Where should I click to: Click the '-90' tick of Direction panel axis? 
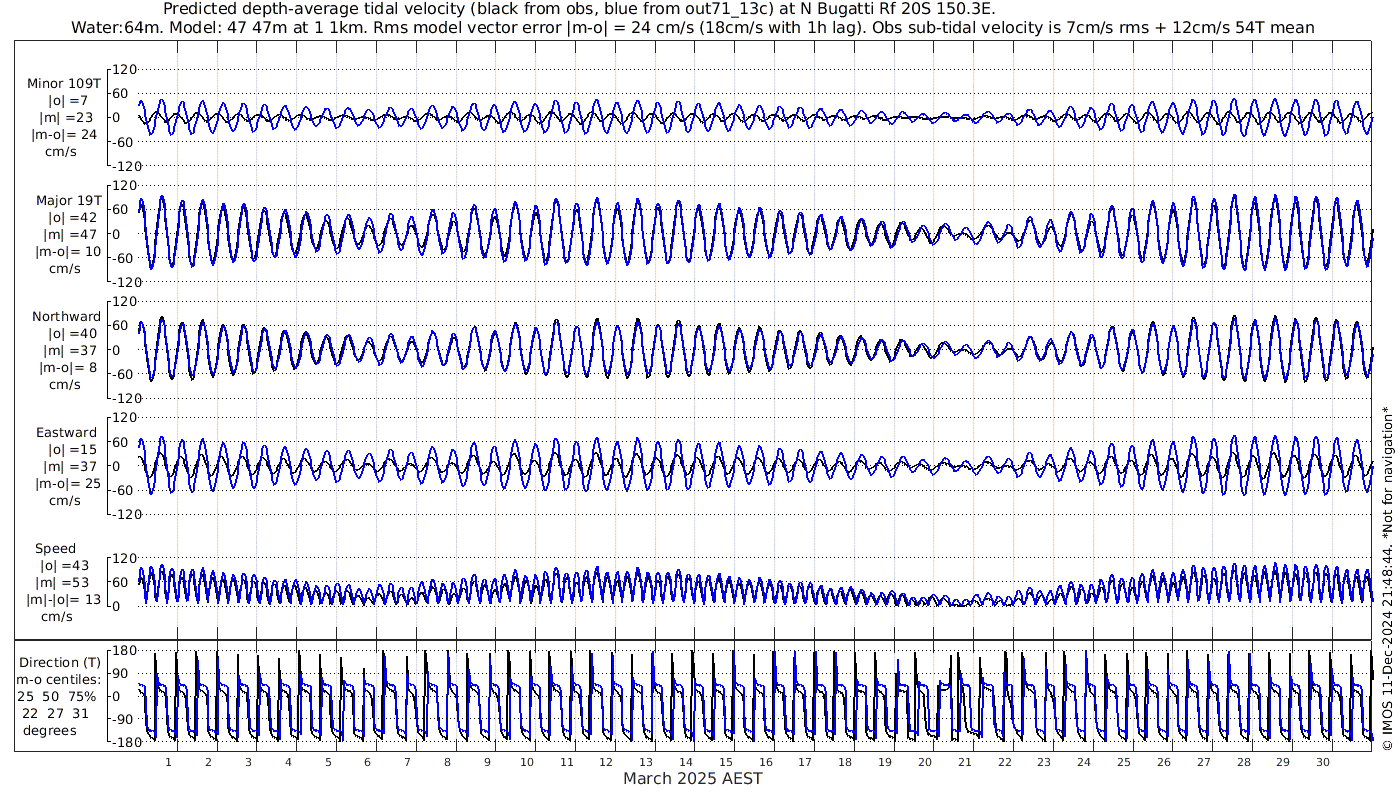(125, 719)
